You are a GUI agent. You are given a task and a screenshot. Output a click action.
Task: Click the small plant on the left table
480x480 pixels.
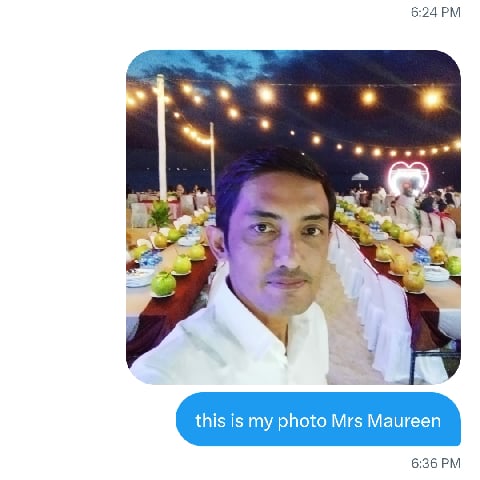160,214
